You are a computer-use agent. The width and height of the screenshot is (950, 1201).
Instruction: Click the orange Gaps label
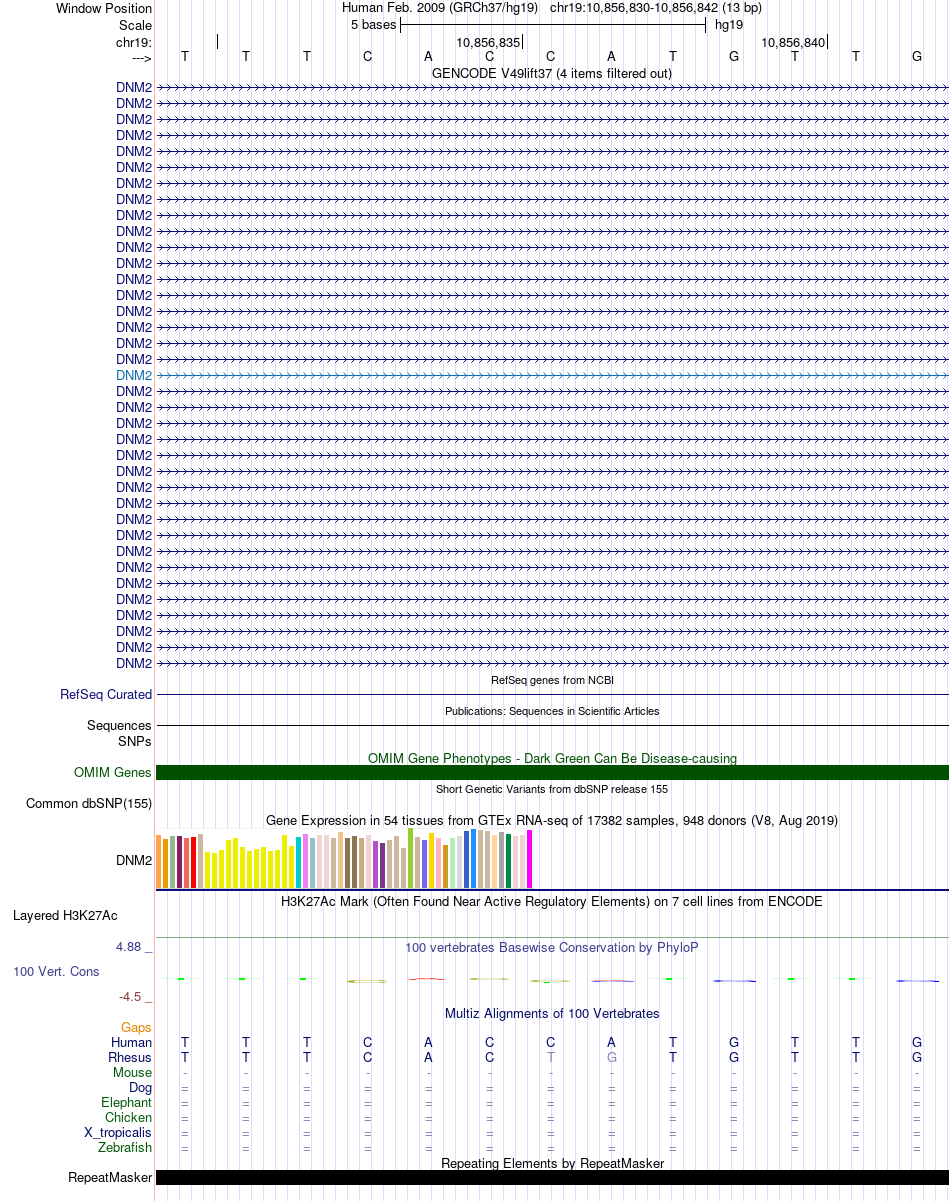(136, 1027)
